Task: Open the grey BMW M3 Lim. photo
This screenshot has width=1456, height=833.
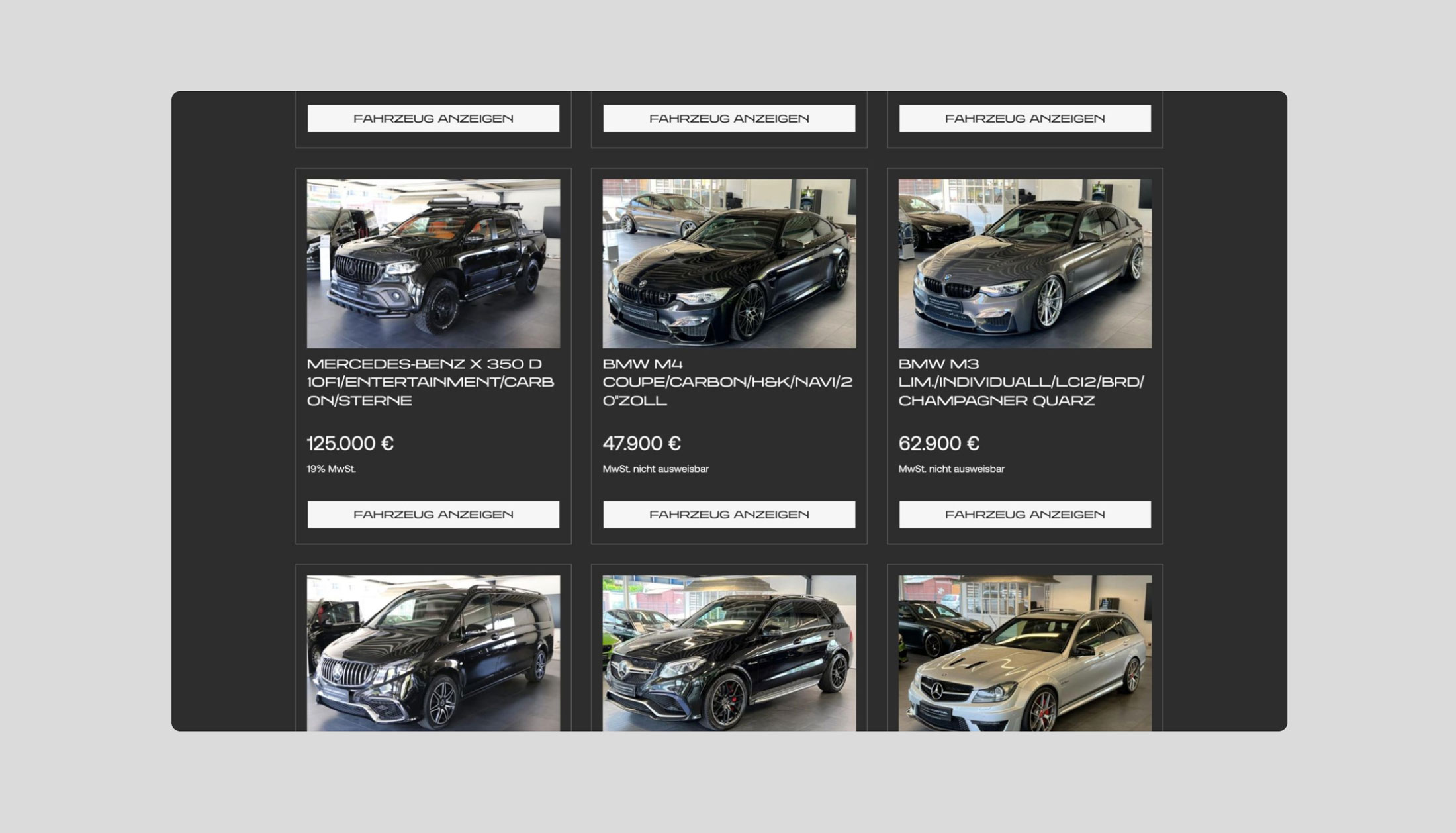Action: point(1025,264)
